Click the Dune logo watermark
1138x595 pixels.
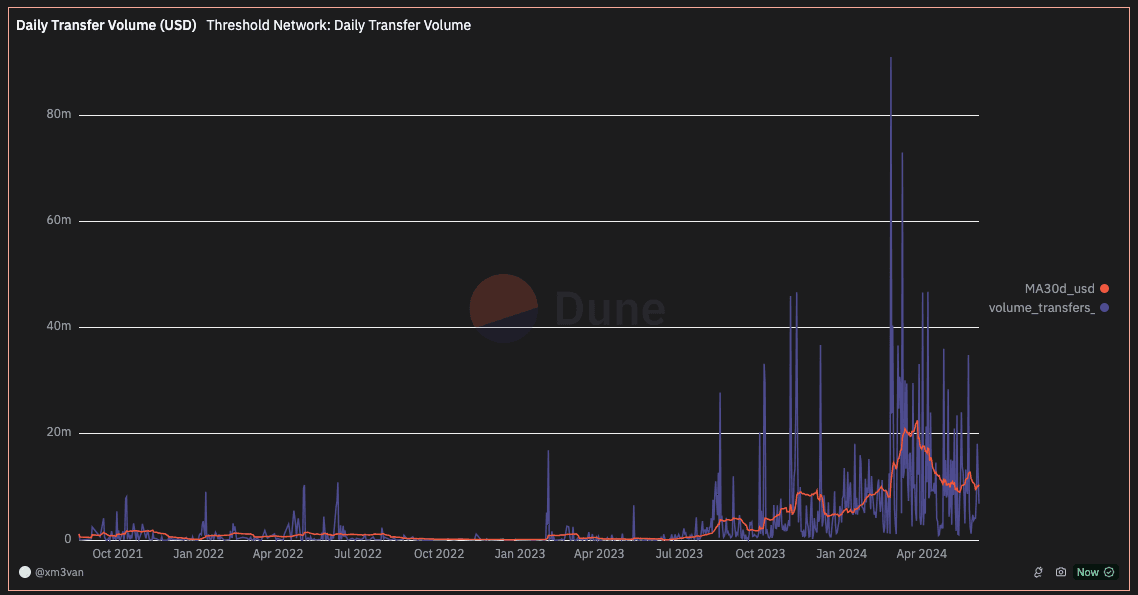[567, 309]
